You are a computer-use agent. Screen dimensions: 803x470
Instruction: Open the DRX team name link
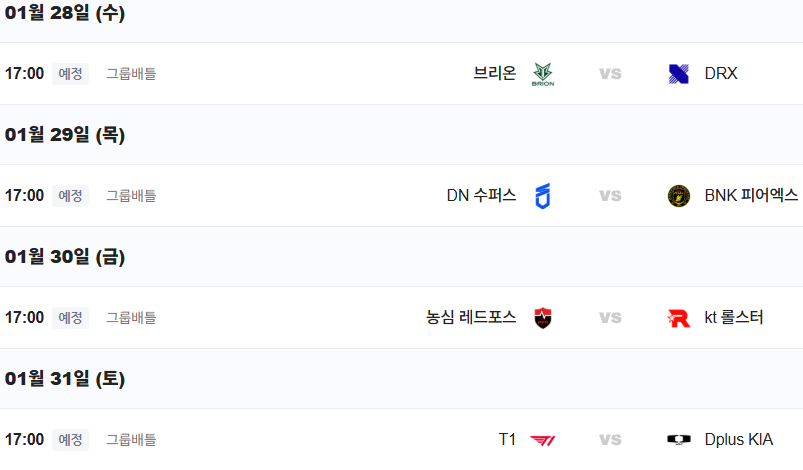[721, 74]
